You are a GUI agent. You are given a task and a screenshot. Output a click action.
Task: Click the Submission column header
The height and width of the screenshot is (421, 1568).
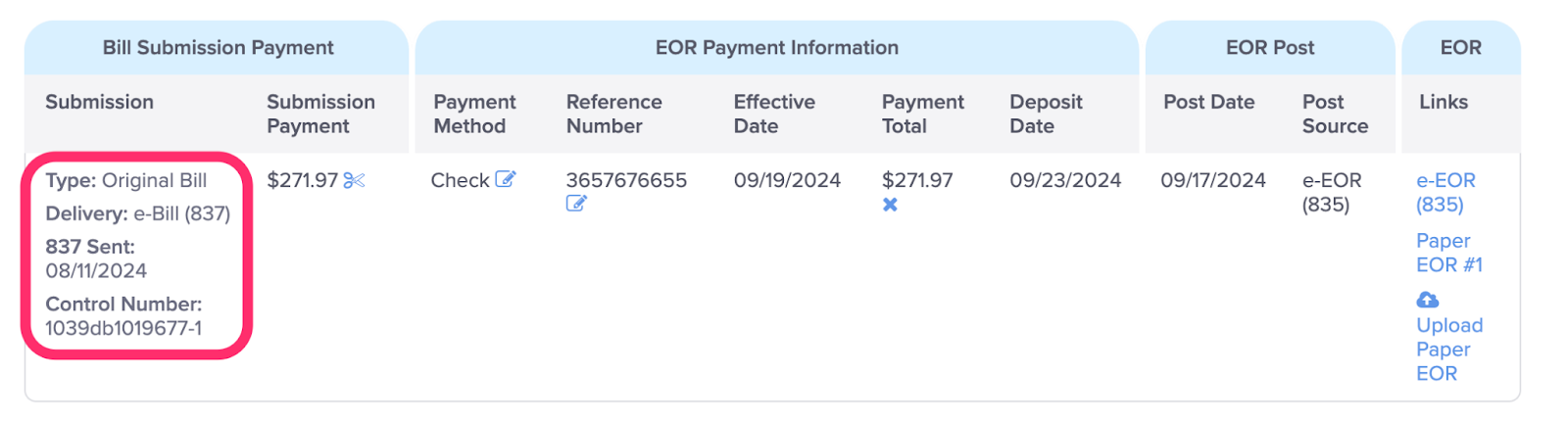[99, 102]
